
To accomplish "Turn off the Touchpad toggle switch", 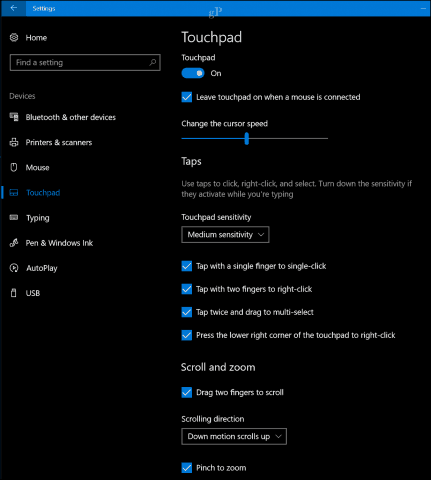I will coord(193,73).
